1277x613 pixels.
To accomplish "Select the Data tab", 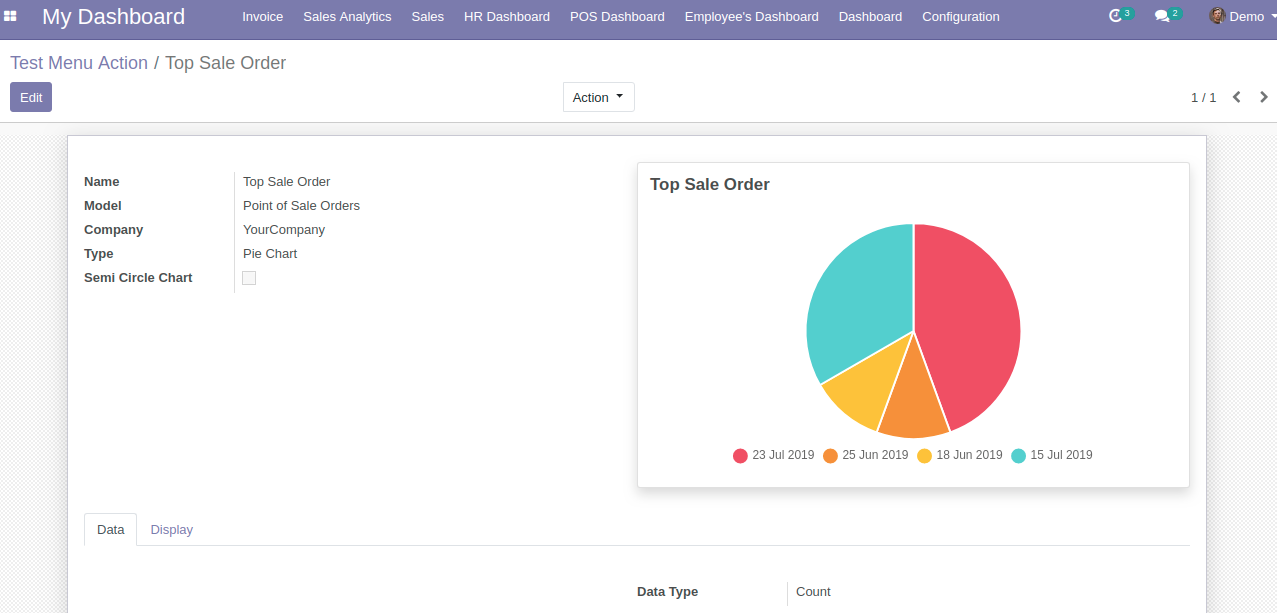I will (x=110, y=530).
